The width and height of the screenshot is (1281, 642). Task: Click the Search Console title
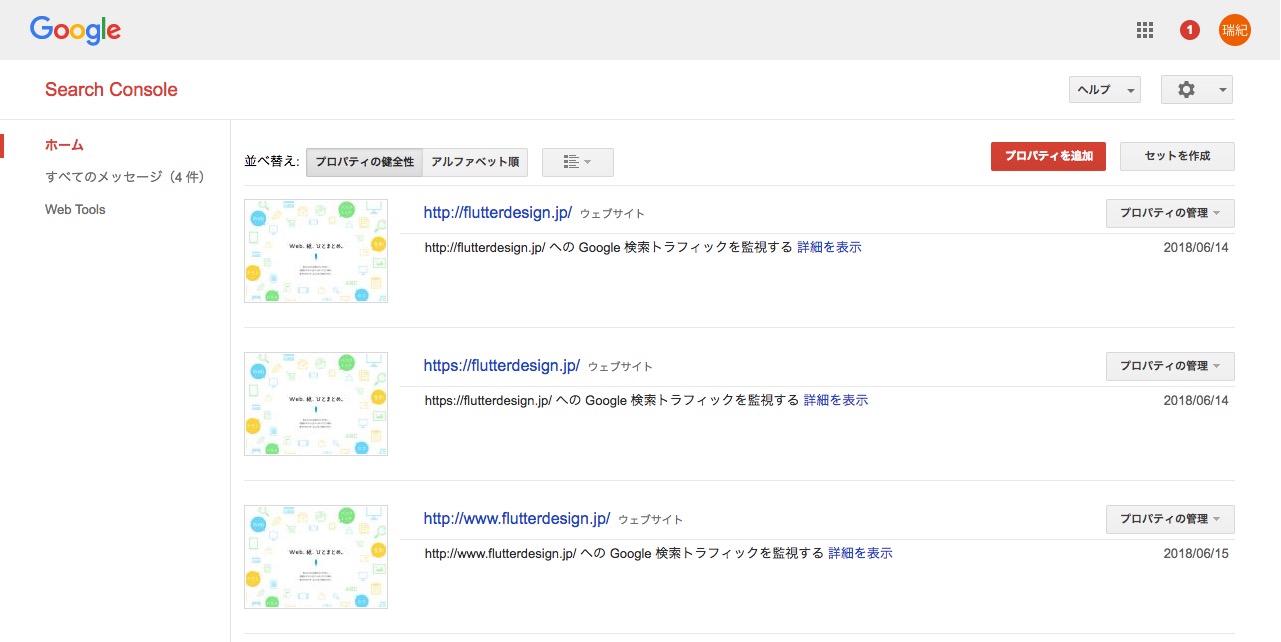pos(111,90)
